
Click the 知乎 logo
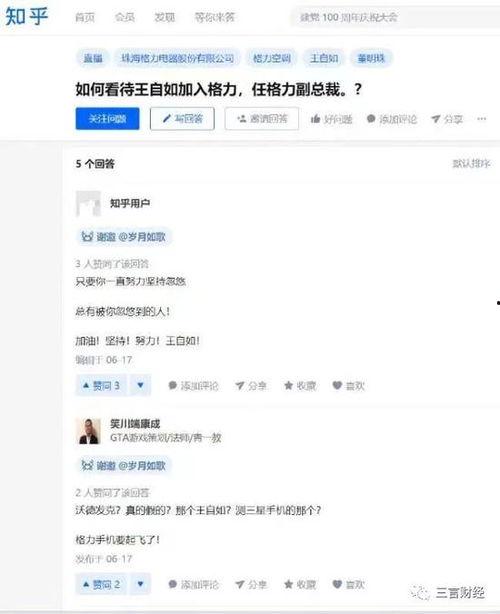pyautogui.click(x=27, y=16)
